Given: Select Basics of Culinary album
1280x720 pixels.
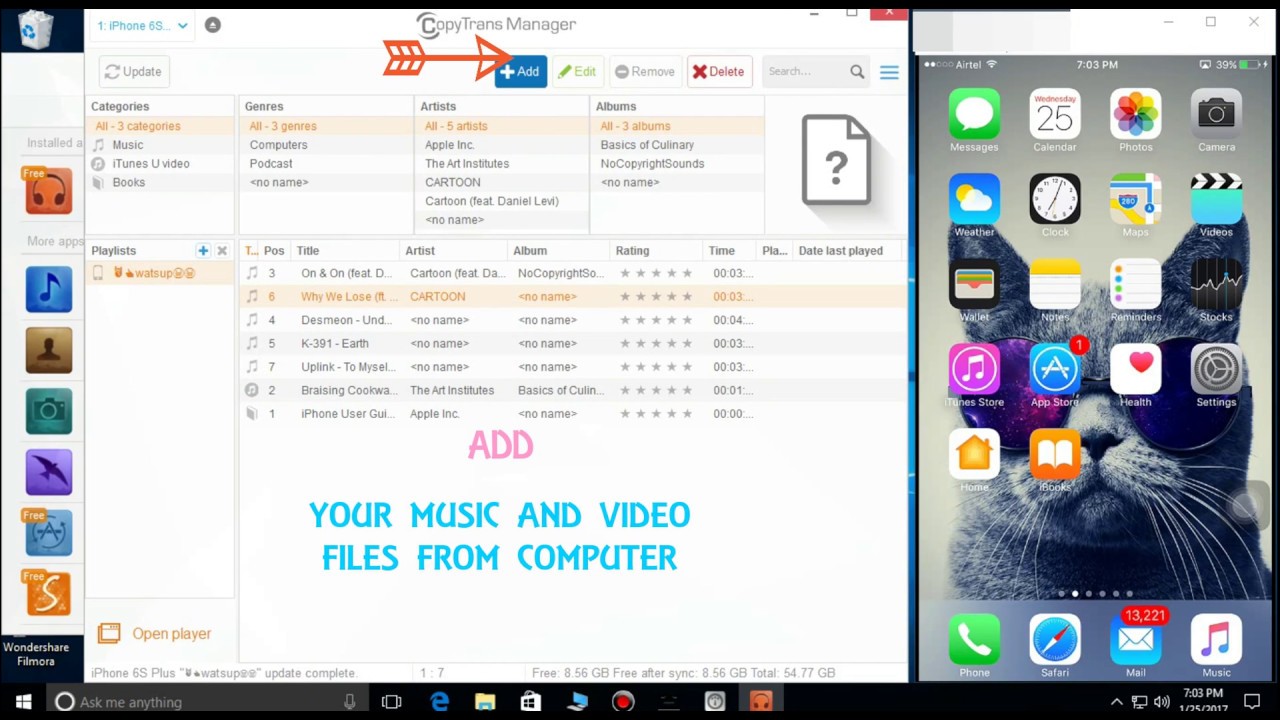Looking at the screenshot, I should pyautogui.click(x=647, y=145).
